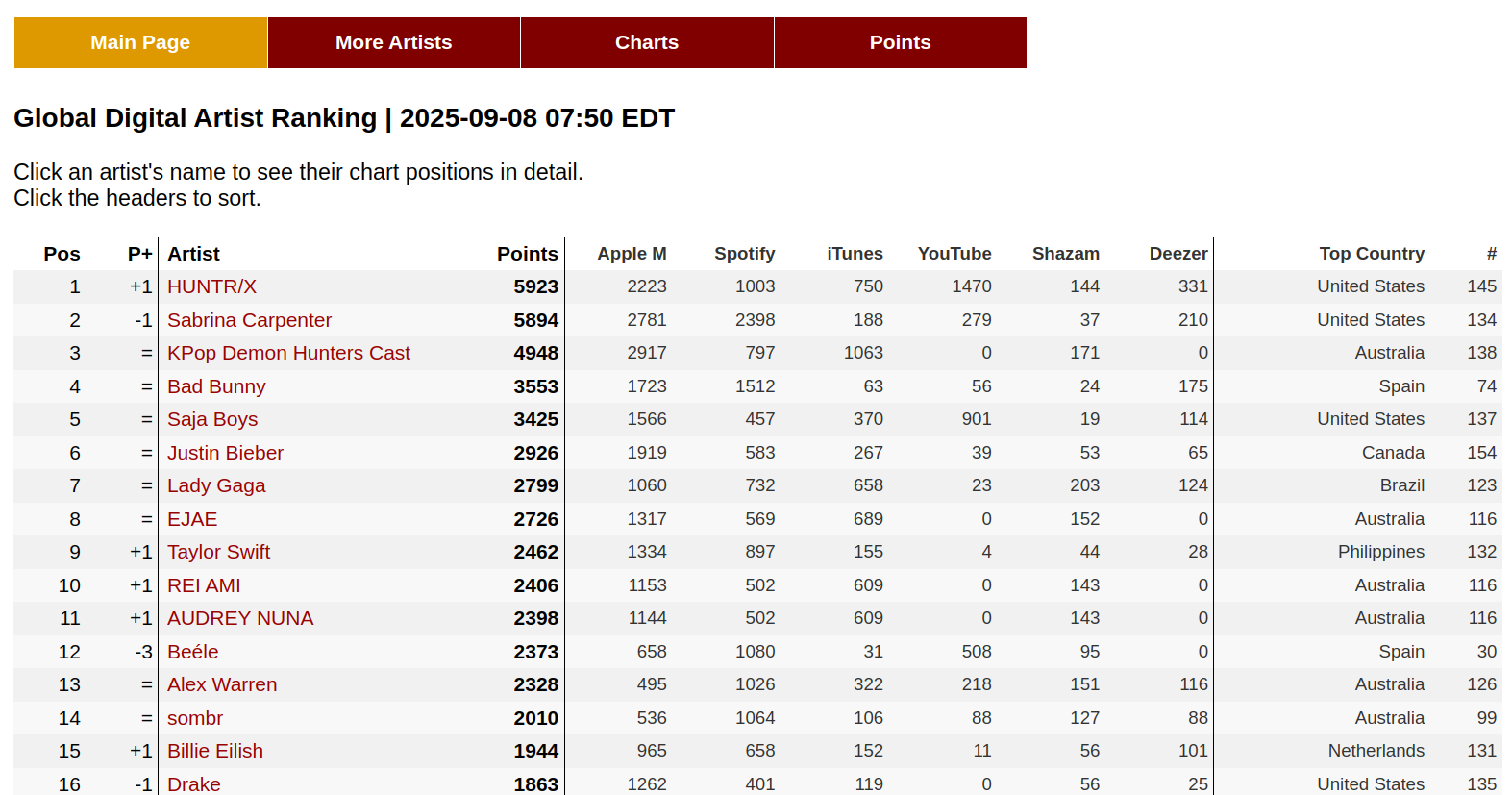Open Taylor Swift's chart details

(x=218, y=552)
